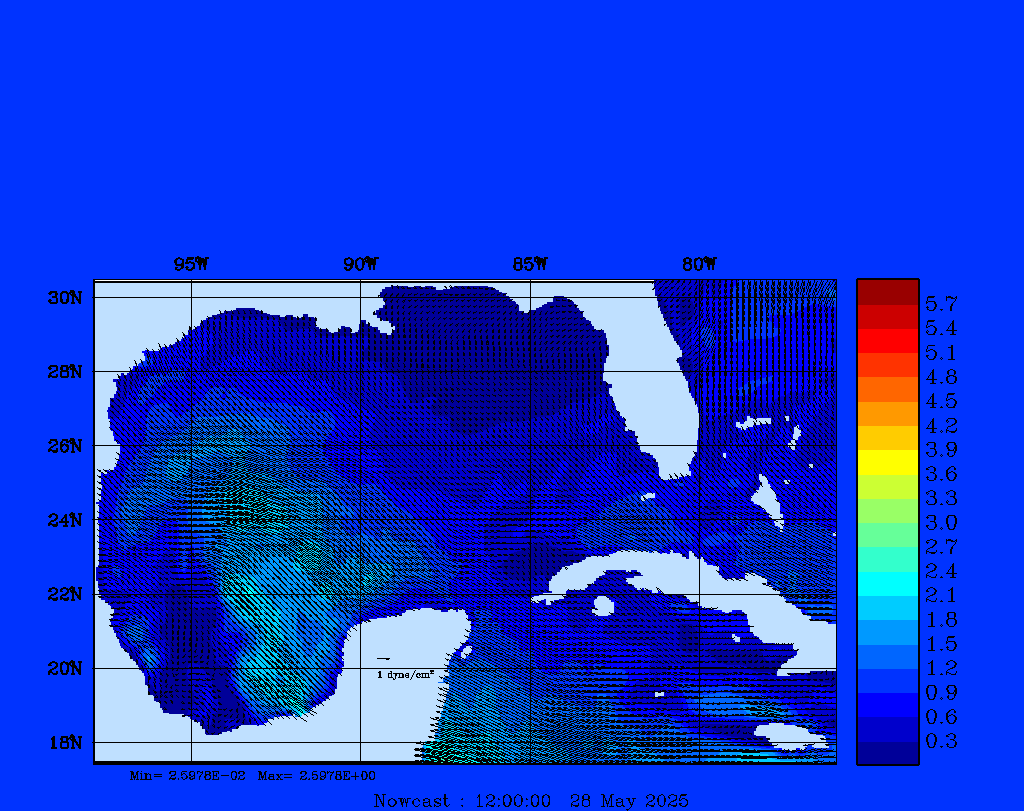
Task: Click the darkest navy swatch at the legend bottom
Action: pos(887,753)
